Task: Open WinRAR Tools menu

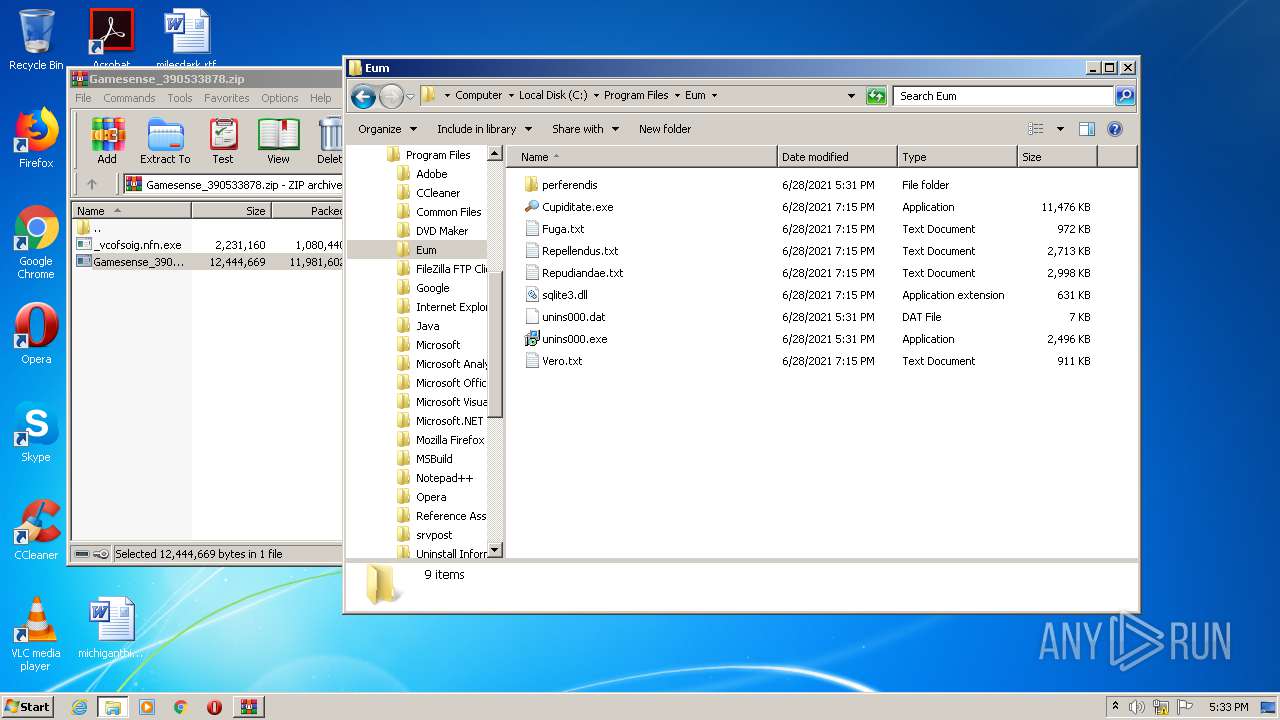Action: [180, 98]
